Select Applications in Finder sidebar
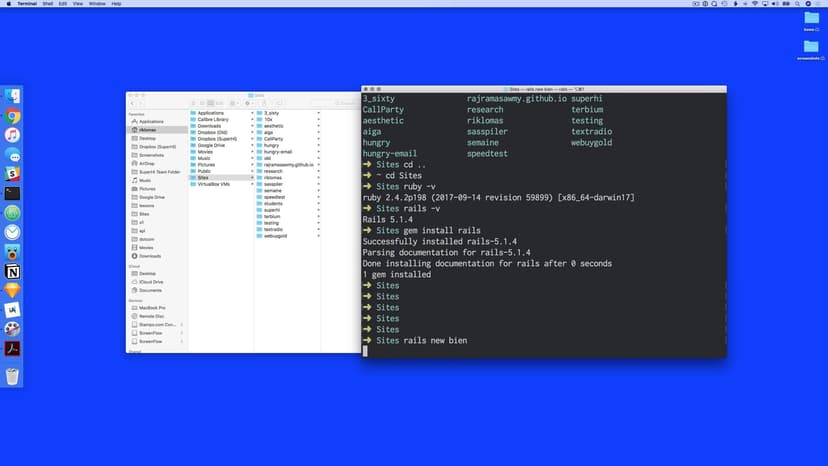Image resolution: width=828 pixels, height=466 pixels. click(x=151, y=121)
